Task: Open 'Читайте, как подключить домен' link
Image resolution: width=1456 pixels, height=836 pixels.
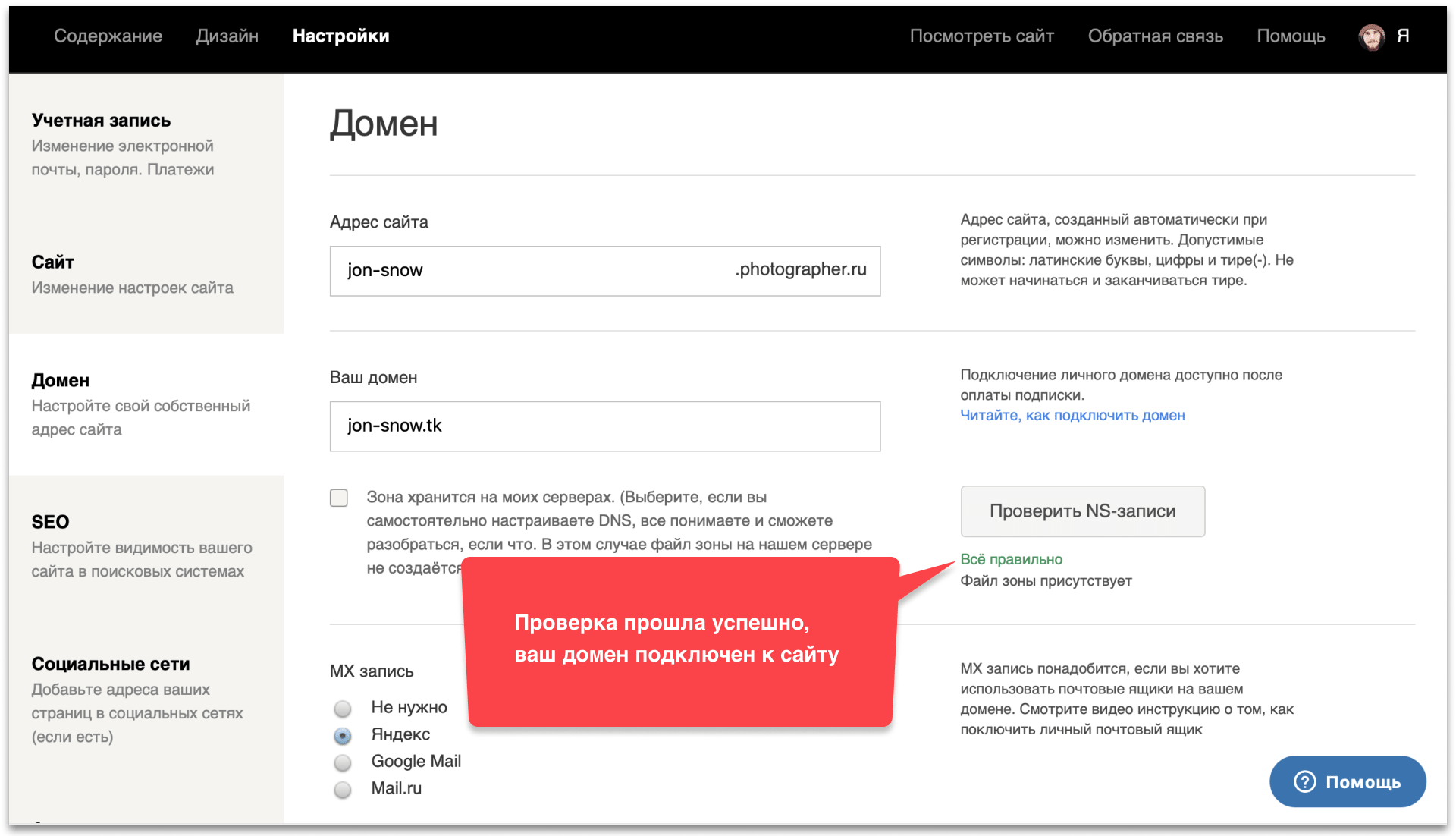Action: (1072, 415)
